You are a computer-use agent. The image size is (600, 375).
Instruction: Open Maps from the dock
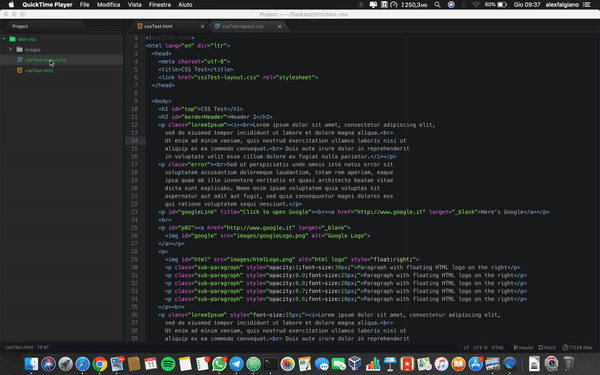tap(424, 364)
